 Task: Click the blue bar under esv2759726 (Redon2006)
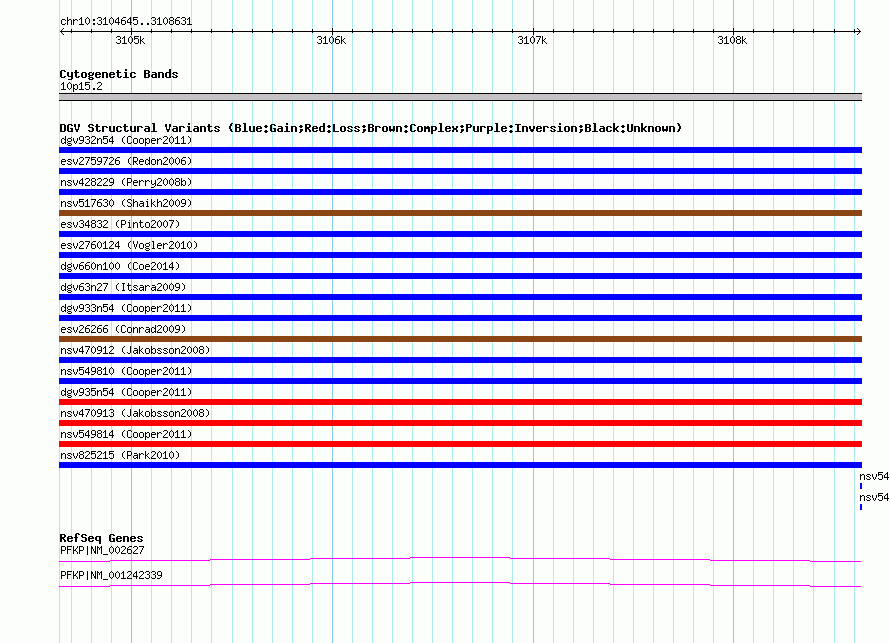click(460, 171)
